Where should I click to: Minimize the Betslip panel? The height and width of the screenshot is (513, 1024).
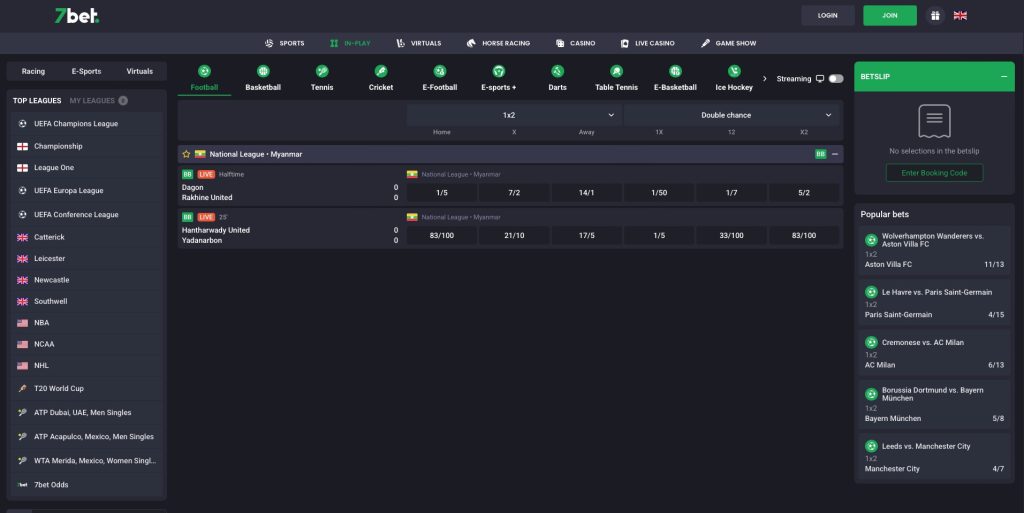(x=1004, y=77)
